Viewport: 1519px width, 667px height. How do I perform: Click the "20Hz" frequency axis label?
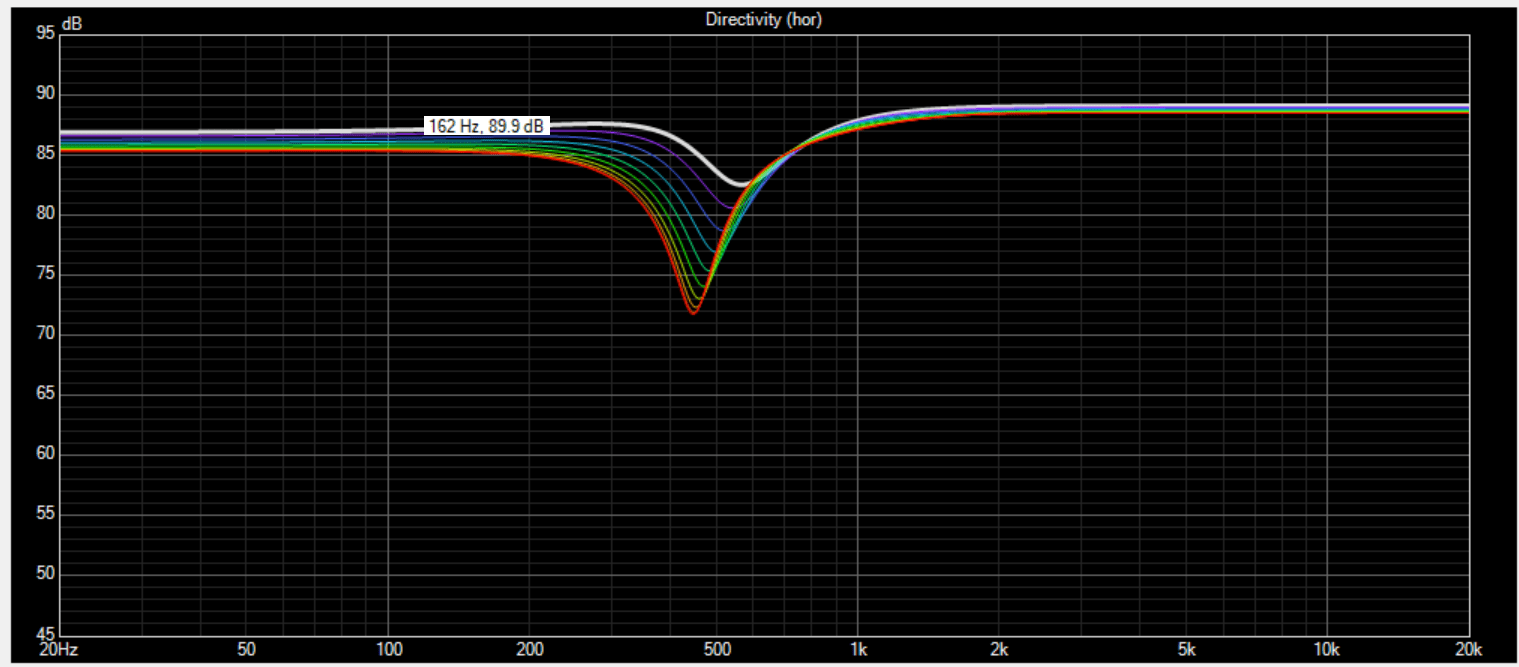coord(57,648)
